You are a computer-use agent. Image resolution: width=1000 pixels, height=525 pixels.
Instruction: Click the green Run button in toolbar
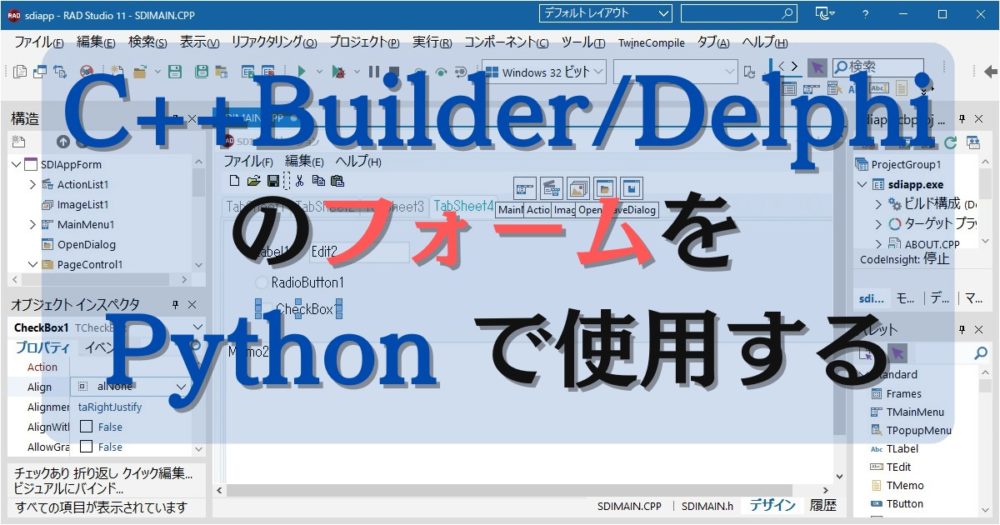click(302, 71)
